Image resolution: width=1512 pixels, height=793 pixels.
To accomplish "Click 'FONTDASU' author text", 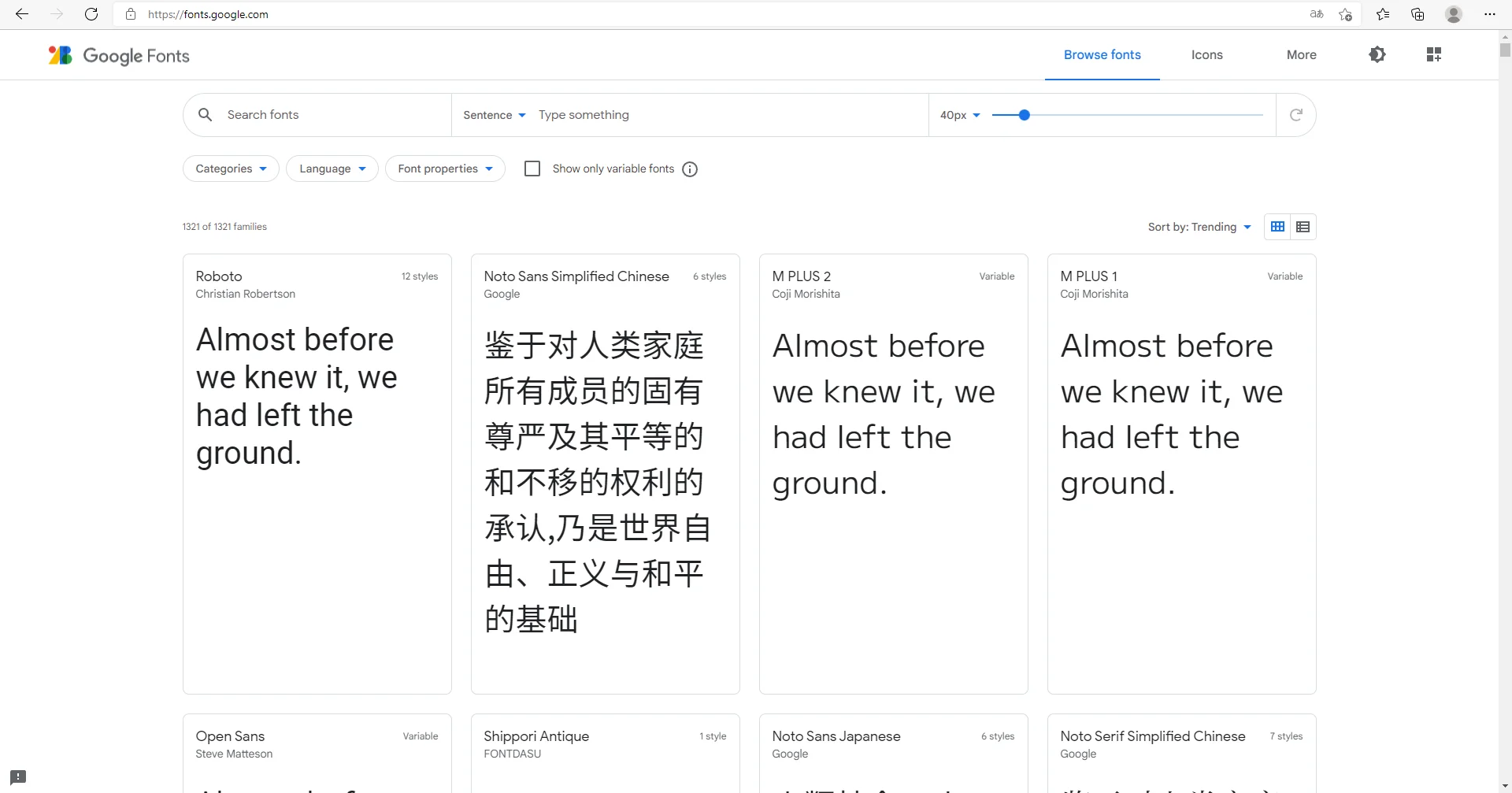I will point(513,754).
